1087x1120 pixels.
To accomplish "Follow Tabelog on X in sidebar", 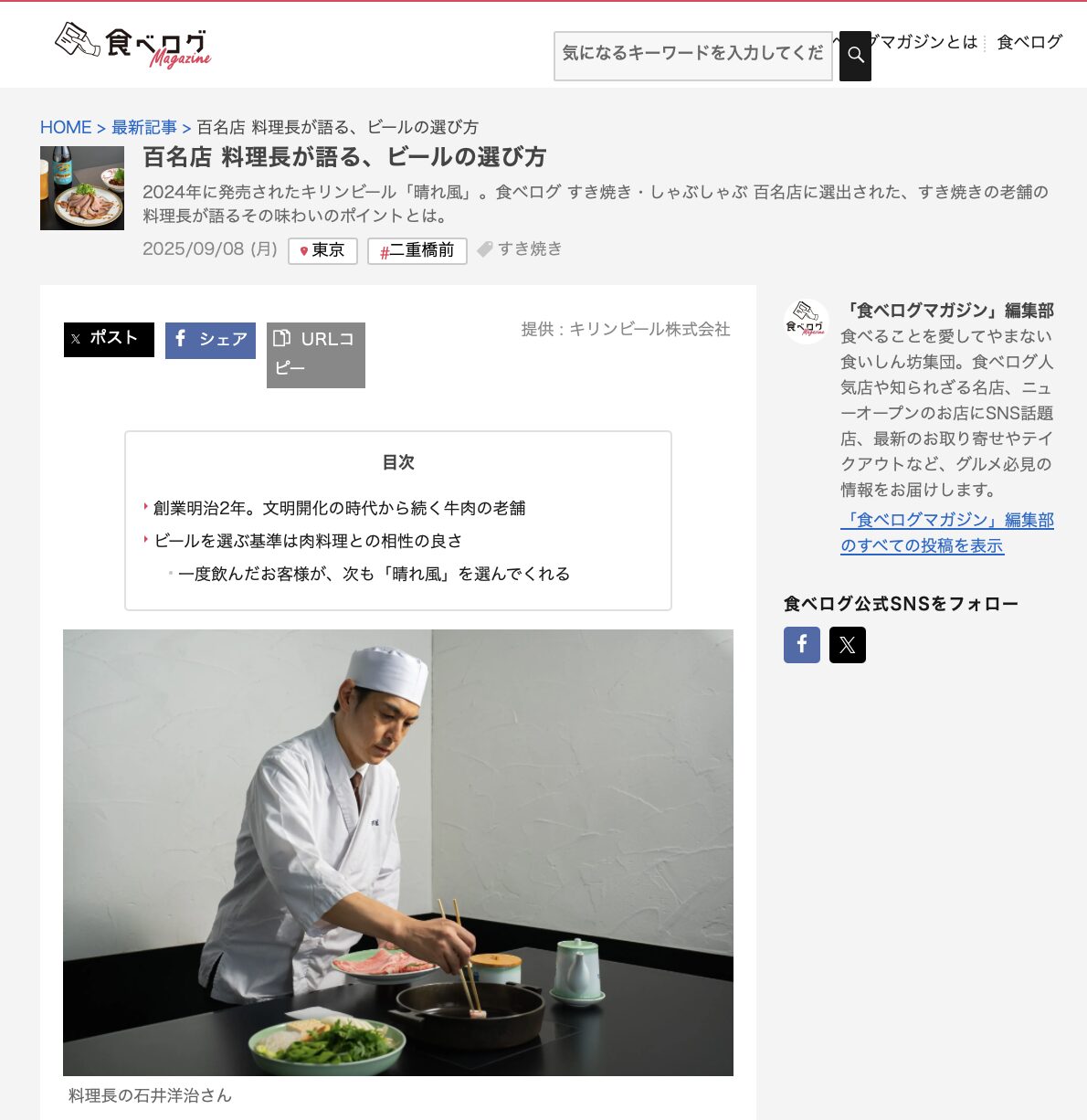I will (848, 645).
